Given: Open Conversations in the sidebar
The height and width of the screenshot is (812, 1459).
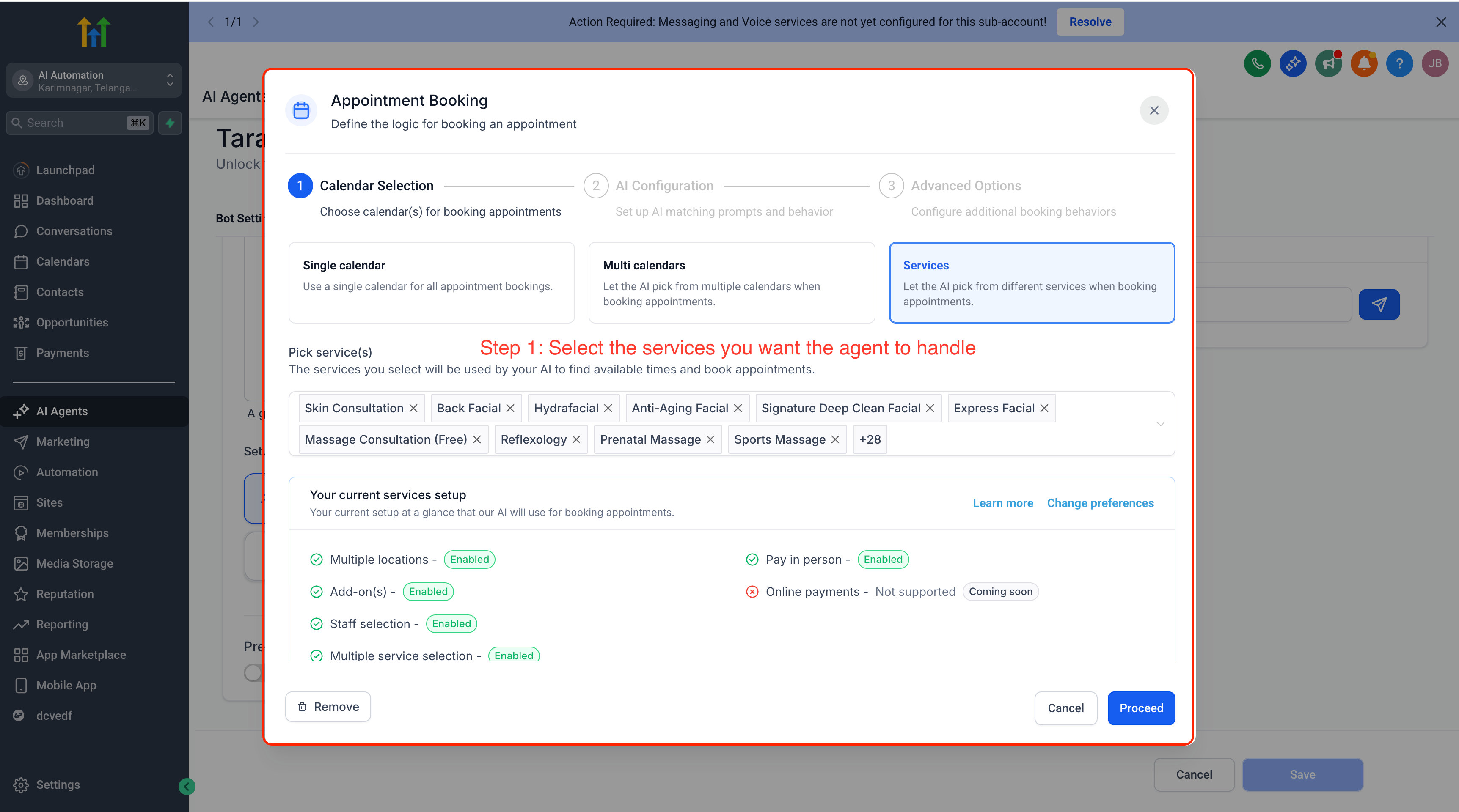Looking at the screenshot, I should coord(94,231).
